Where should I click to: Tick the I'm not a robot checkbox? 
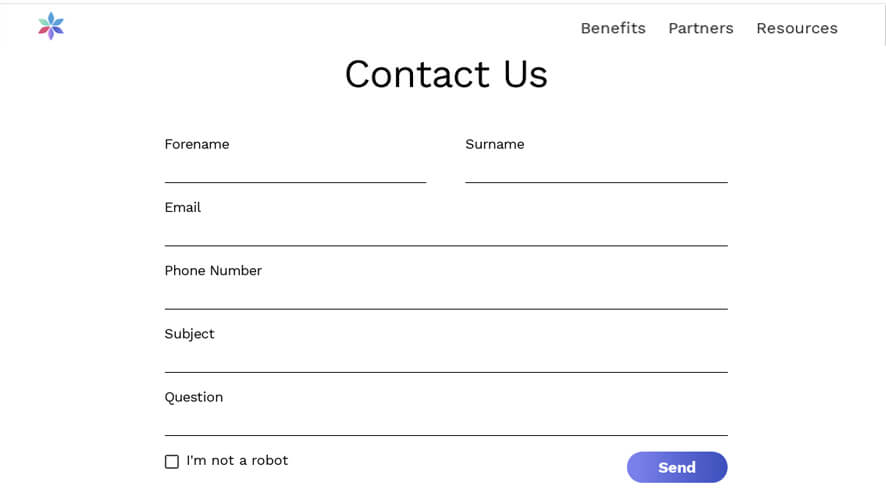click(172, 462)
